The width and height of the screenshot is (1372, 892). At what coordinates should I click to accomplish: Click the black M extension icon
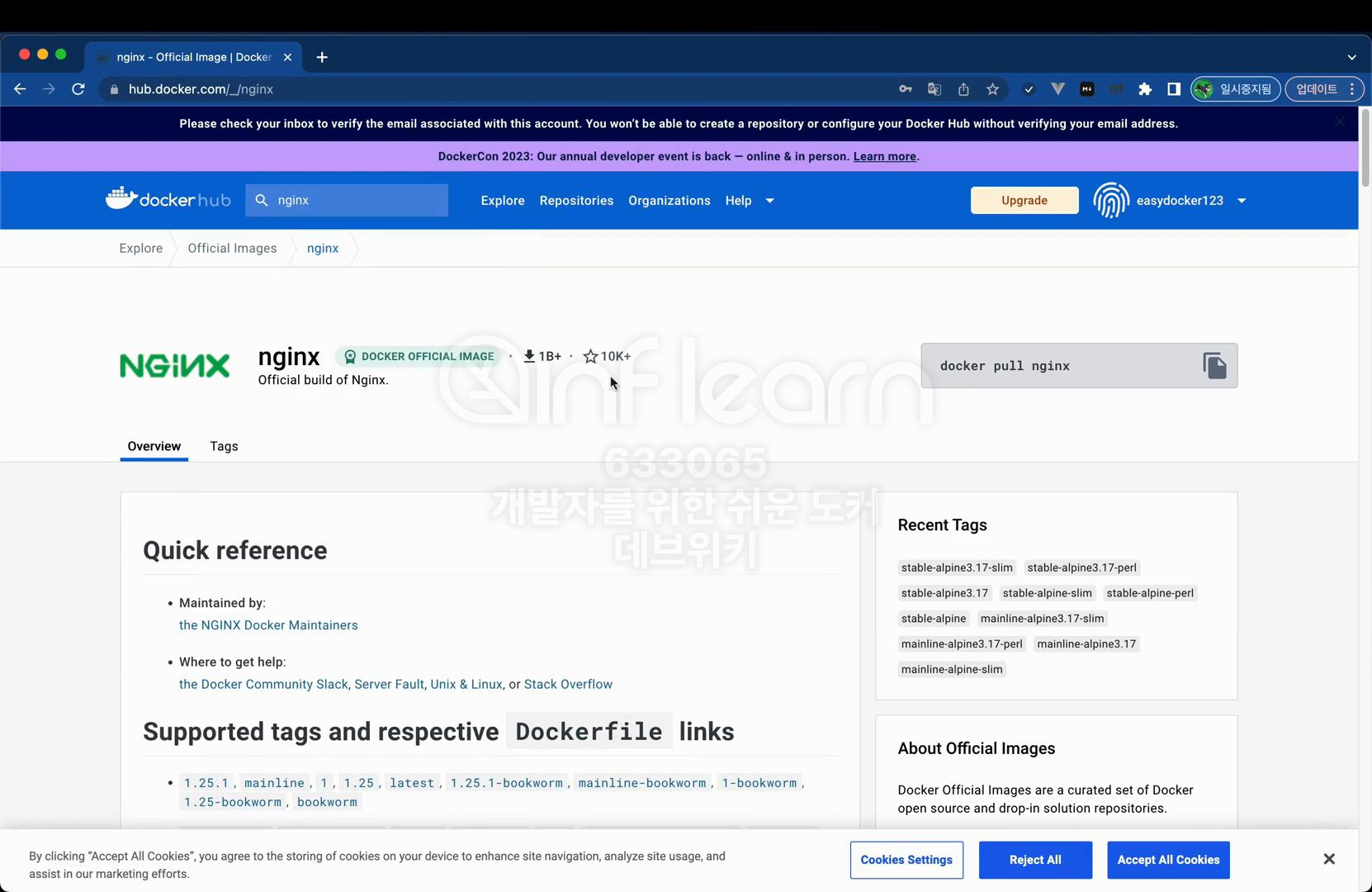[1087, 89]
